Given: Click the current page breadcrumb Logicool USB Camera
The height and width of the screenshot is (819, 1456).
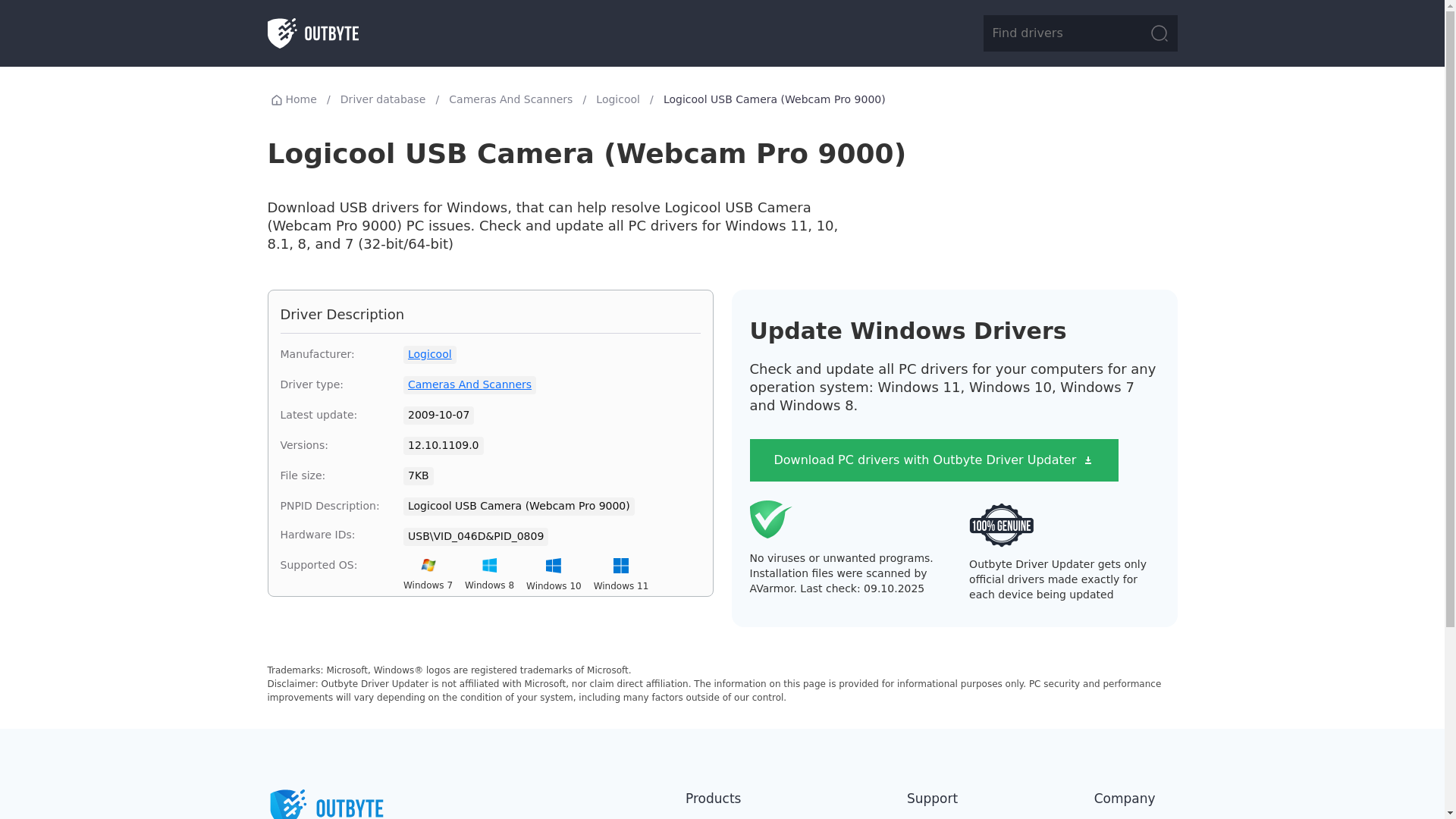Looking at the screenshot, I should (x=774, y=99).
